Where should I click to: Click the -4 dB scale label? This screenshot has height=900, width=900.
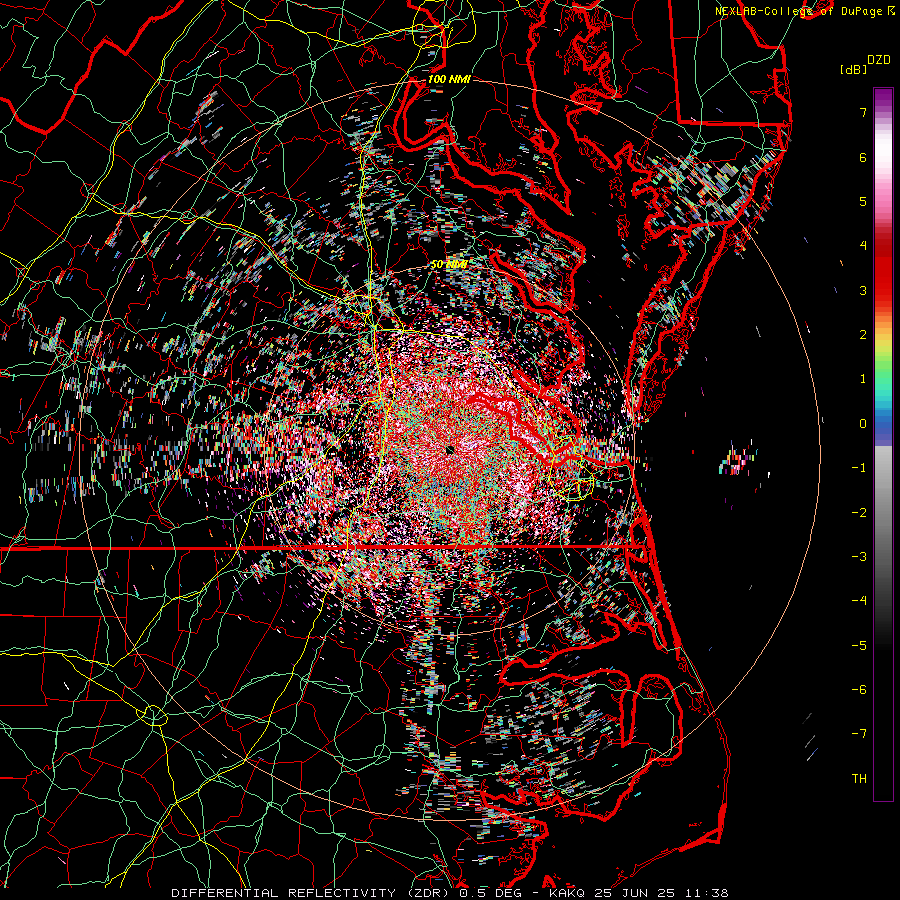click(x=859, y=600)
